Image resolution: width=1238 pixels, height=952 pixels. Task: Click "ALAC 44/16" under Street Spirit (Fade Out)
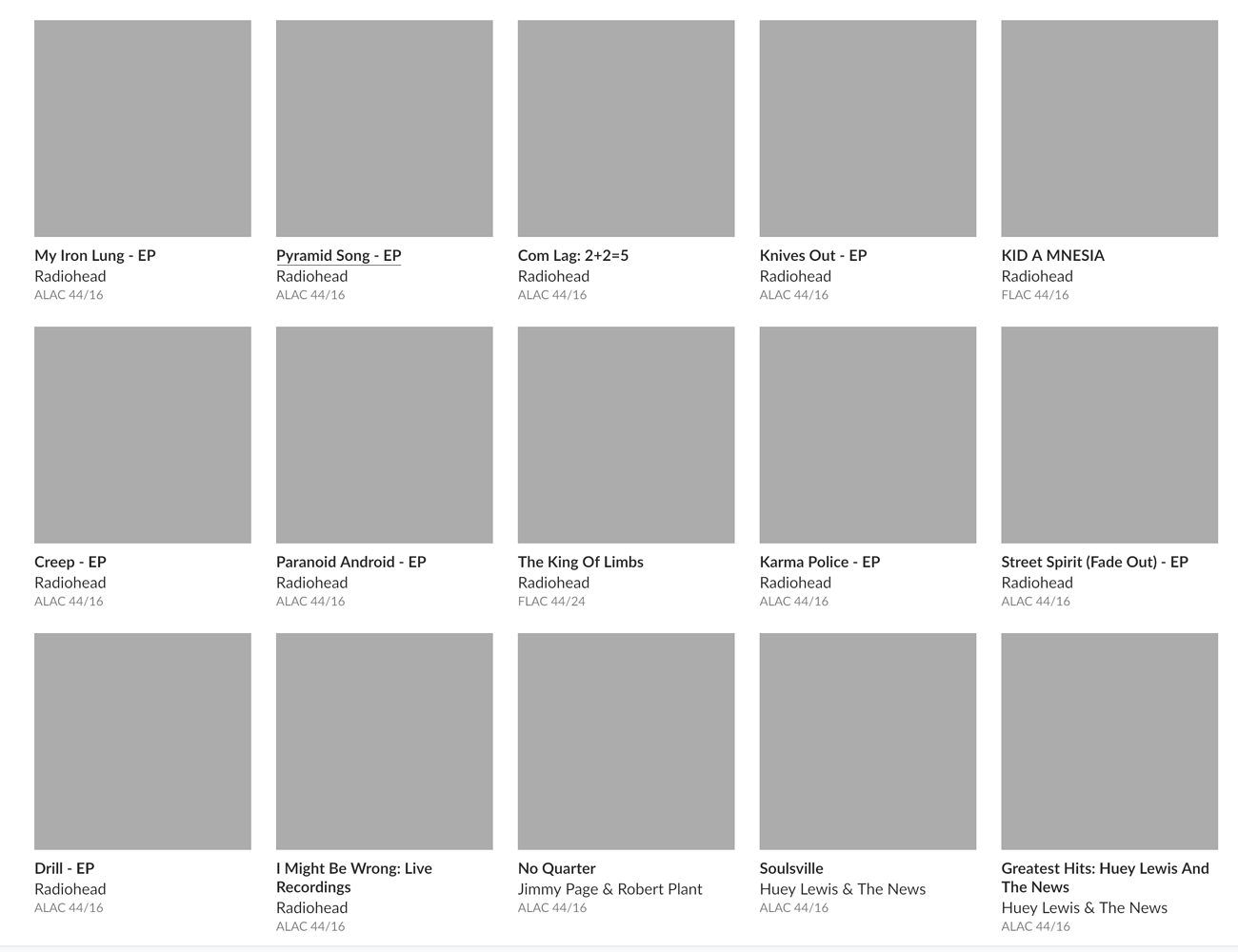pyautogui.click(x=1036, y=602)
